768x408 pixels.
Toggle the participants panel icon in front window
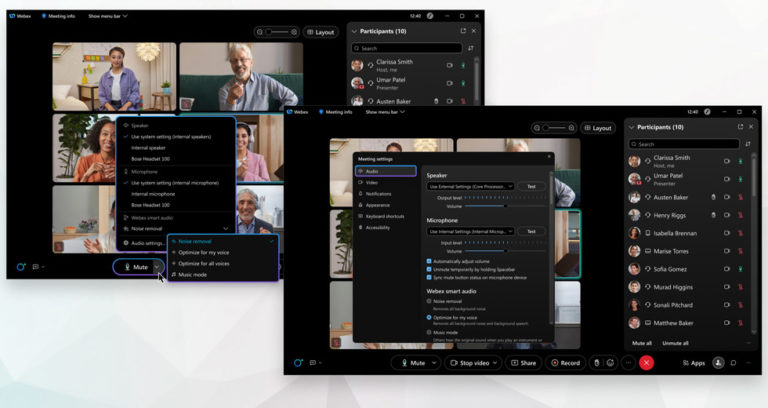pos(719,363)
